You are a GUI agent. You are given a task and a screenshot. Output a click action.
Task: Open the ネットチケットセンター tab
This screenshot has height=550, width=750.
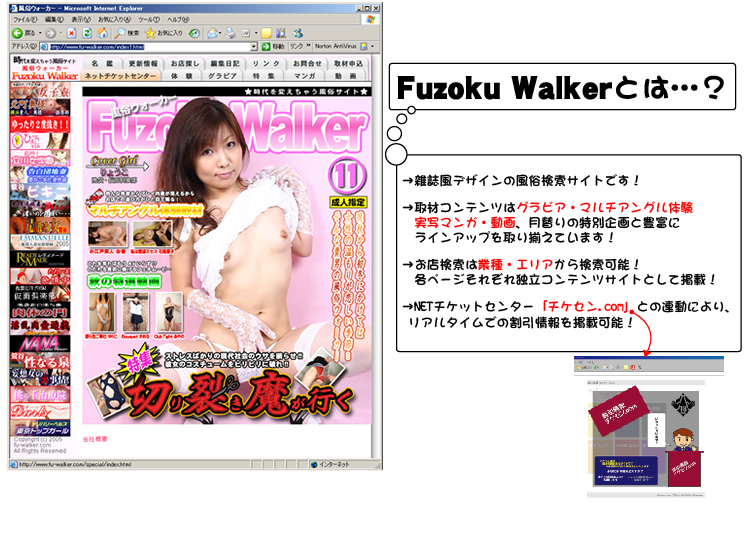click(121, 76)
